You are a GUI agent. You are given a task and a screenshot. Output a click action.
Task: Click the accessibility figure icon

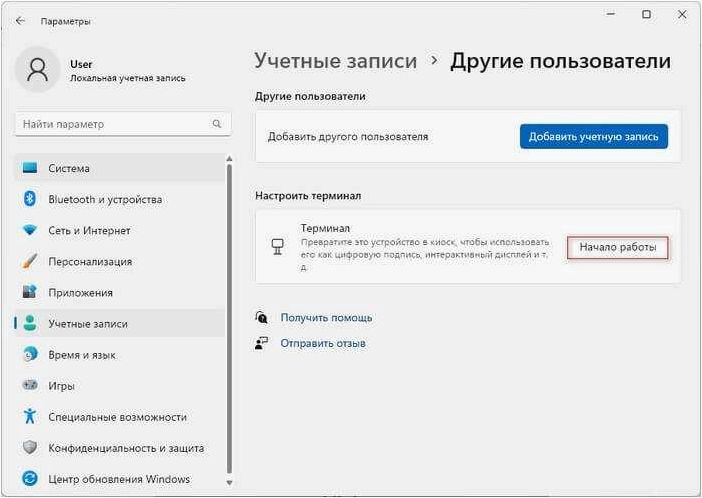click(x=30, y=416)
